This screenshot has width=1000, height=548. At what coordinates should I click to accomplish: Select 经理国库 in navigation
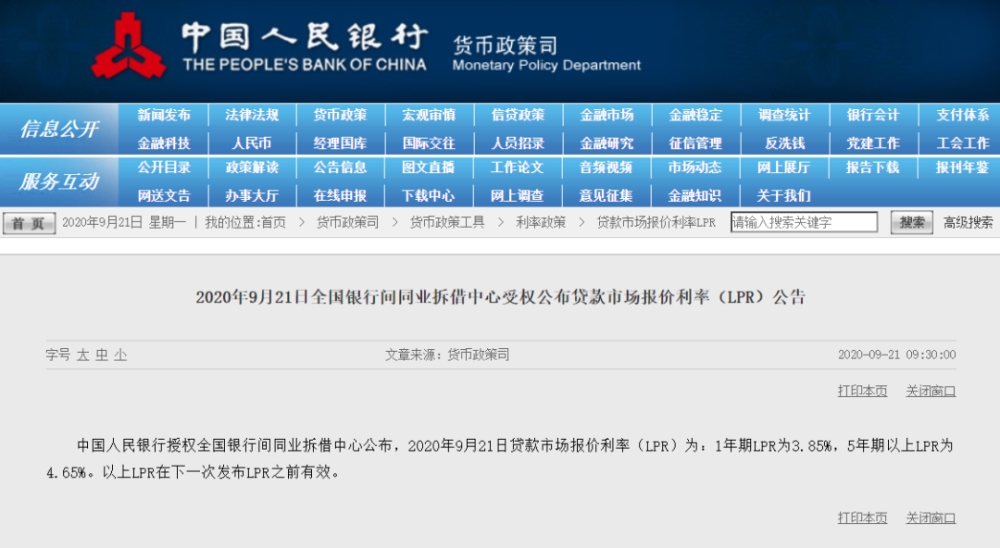(340, 143)
